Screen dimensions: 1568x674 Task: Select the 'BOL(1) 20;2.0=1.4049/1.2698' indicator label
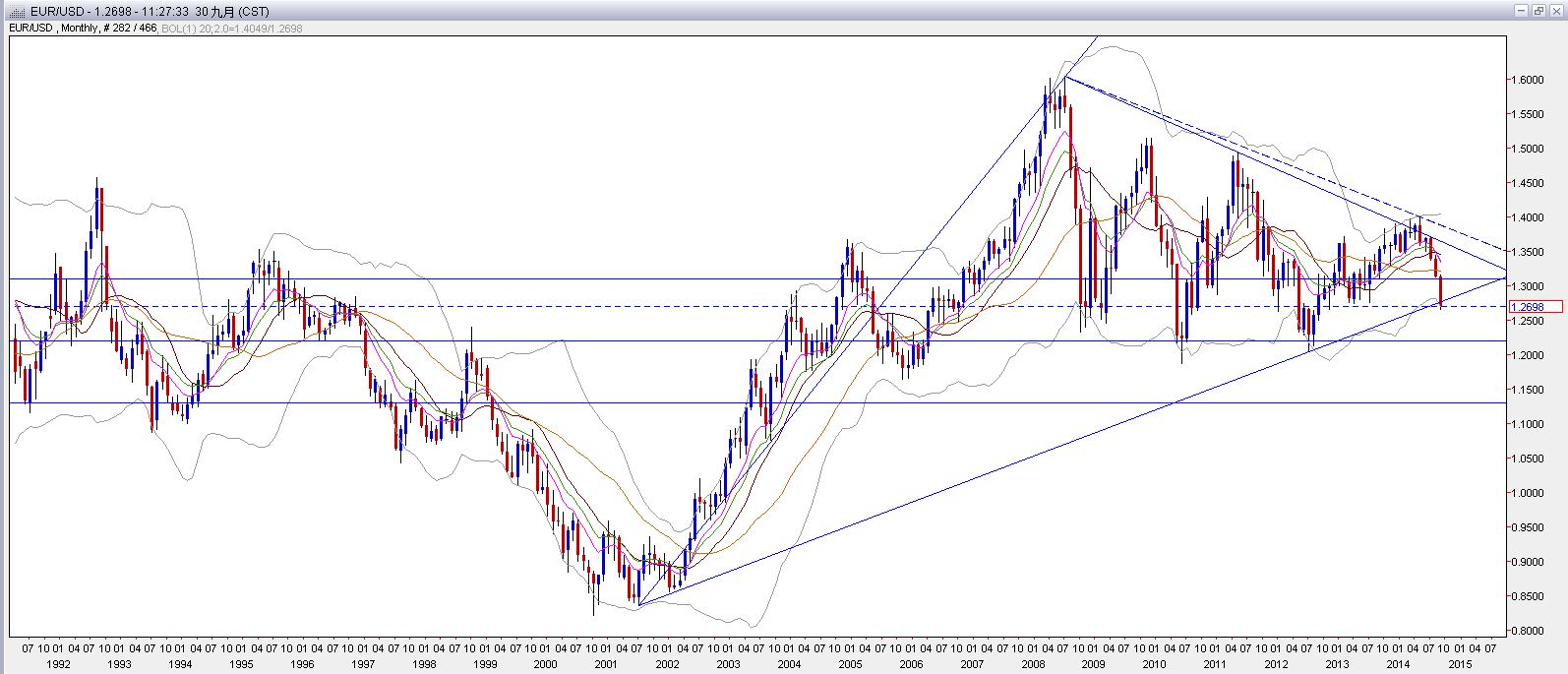pyautogui.click(x=232, y=29)
